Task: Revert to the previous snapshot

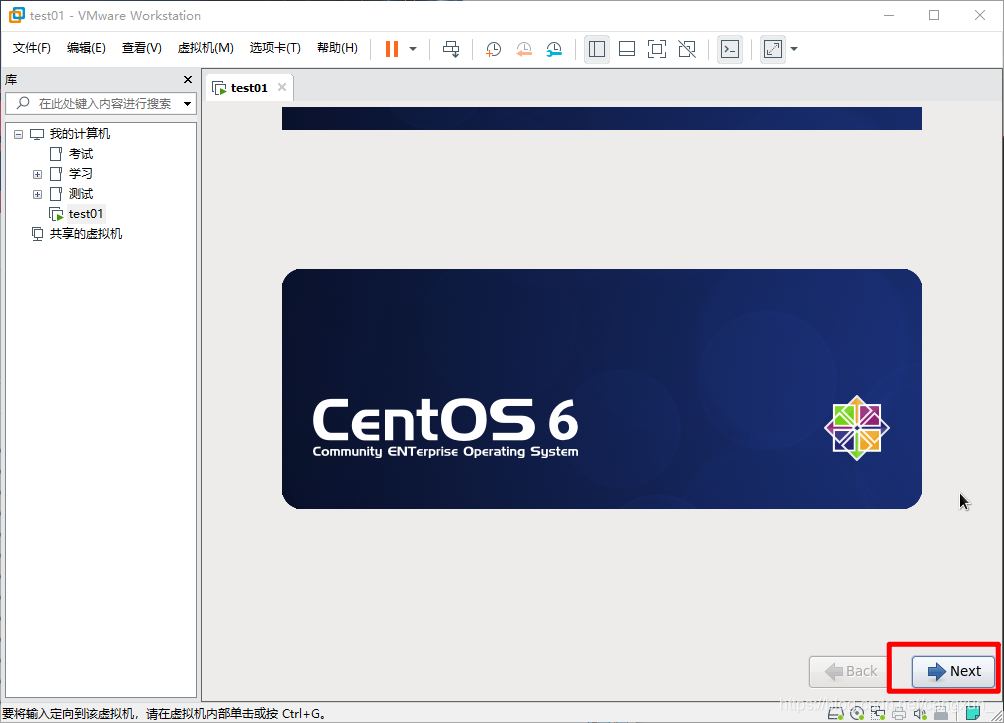Action: [524, 49]
